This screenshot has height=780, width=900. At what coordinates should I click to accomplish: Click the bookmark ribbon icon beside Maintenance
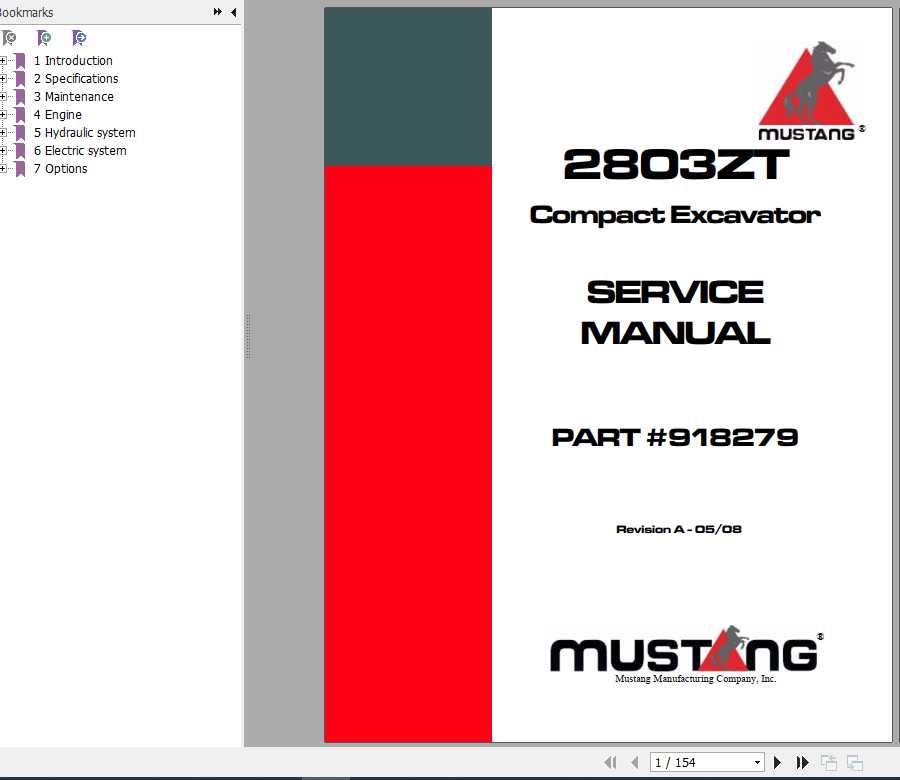20,97
